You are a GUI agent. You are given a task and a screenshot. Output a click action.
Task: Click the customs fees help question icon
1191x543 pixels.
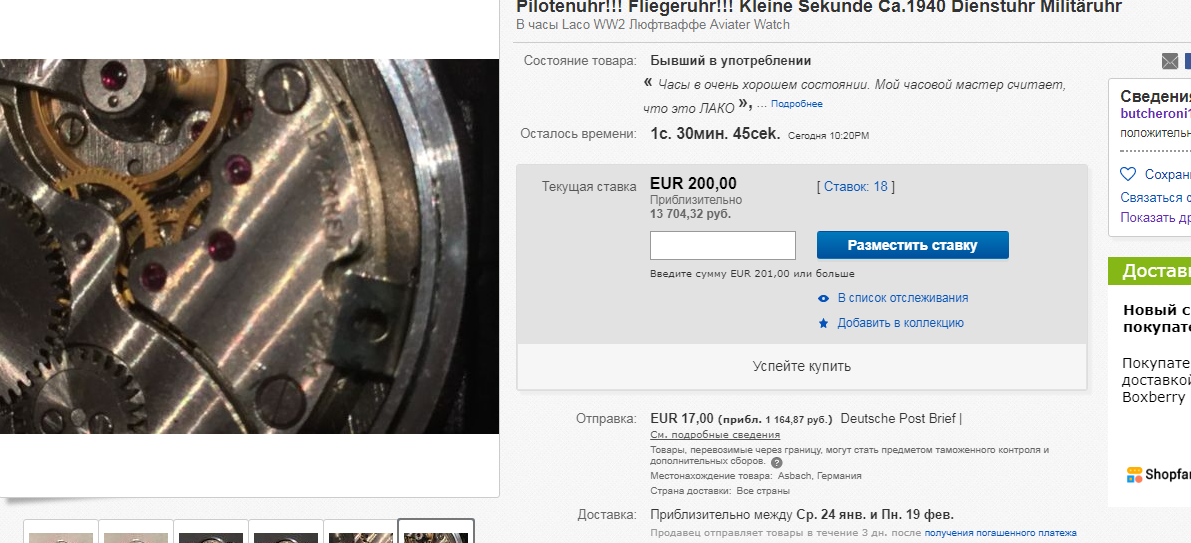coord(776,462)
